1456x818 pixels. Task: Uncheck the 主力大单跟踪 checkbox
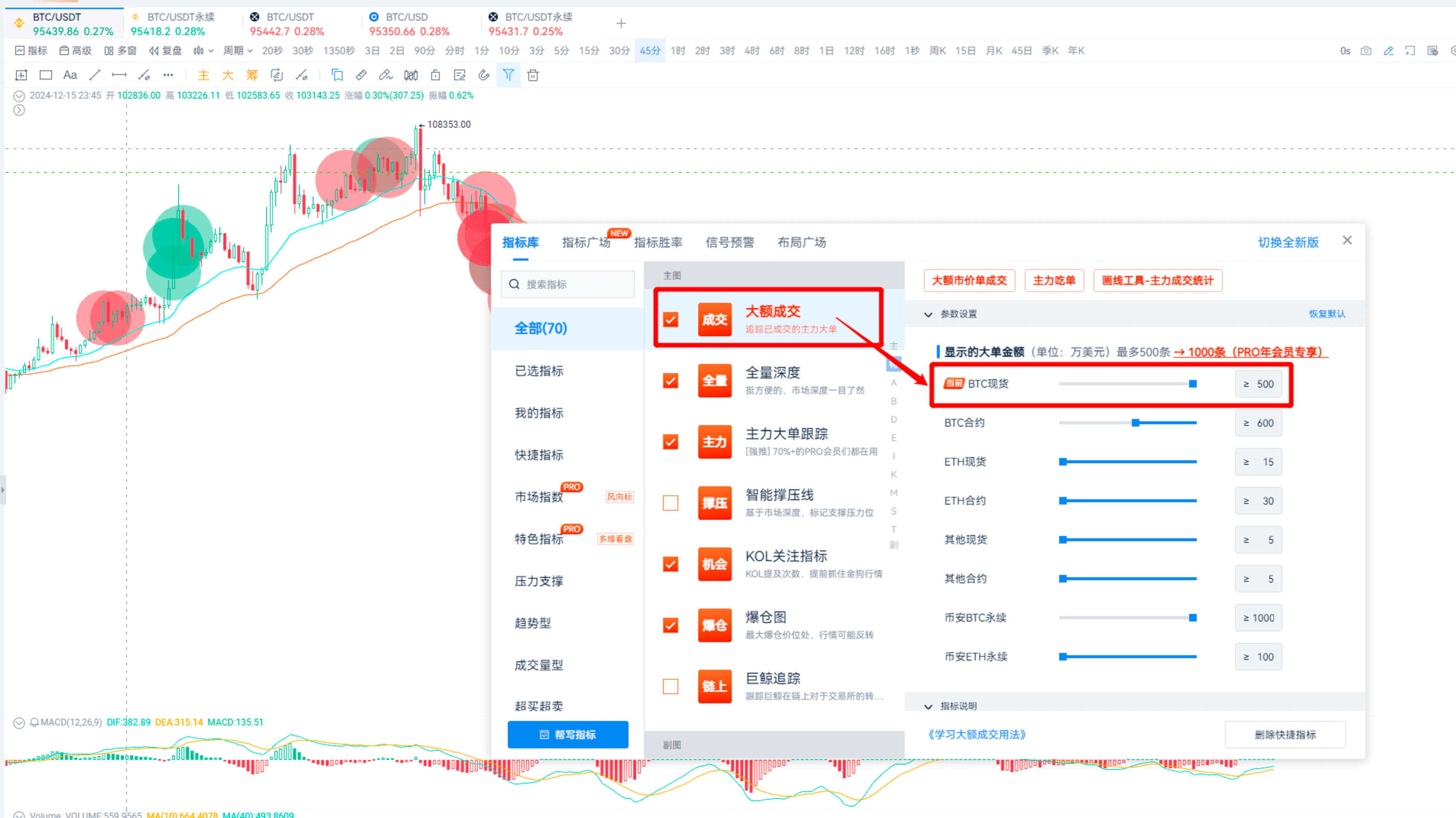(670, 442)
